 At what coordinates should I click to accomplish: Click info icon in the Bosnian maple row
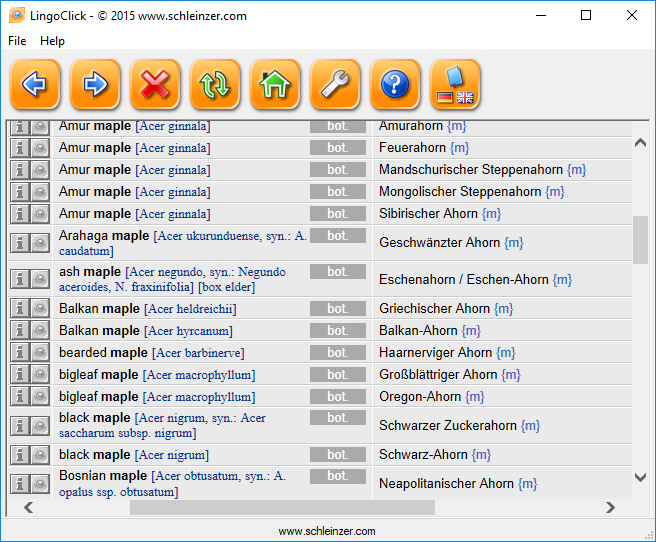[x=19, y=484]
